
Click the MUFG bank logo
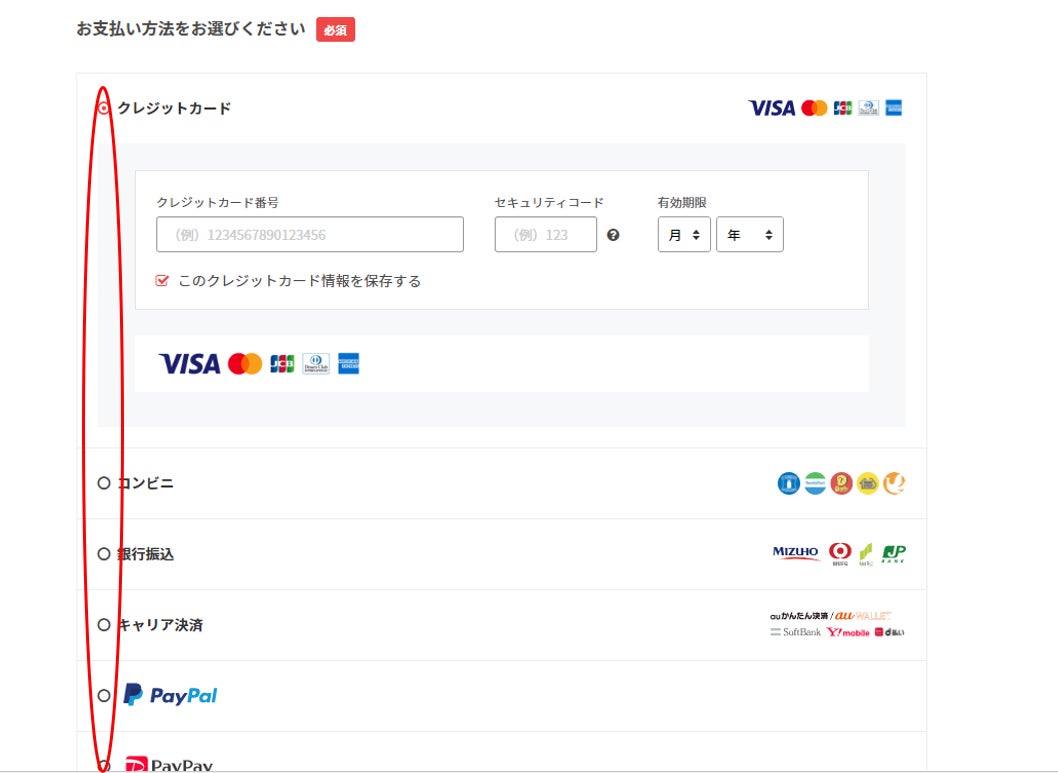point(840,554)
